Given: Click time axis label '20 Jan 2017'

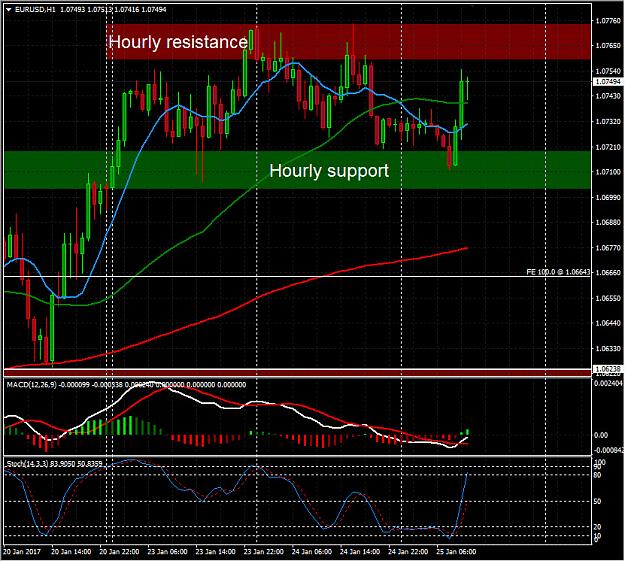Looking at the screenshot, I should [x=22, y=552].
